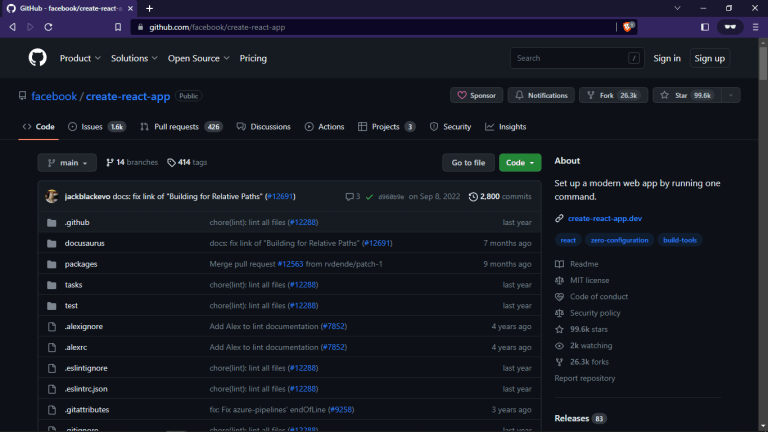Toggle the browser sidebar panel icon
The height and width of the screenshot is (432, 768).
[705, 27]
